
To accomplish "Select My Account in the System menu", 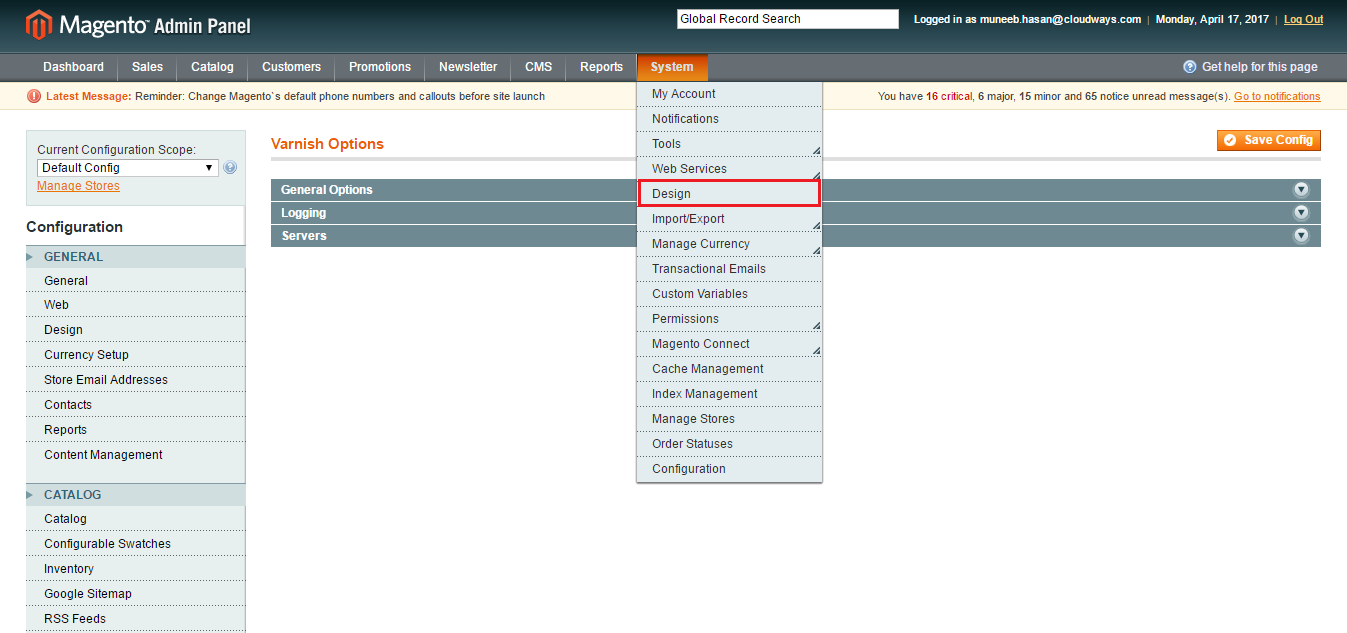I will [729, 94].
